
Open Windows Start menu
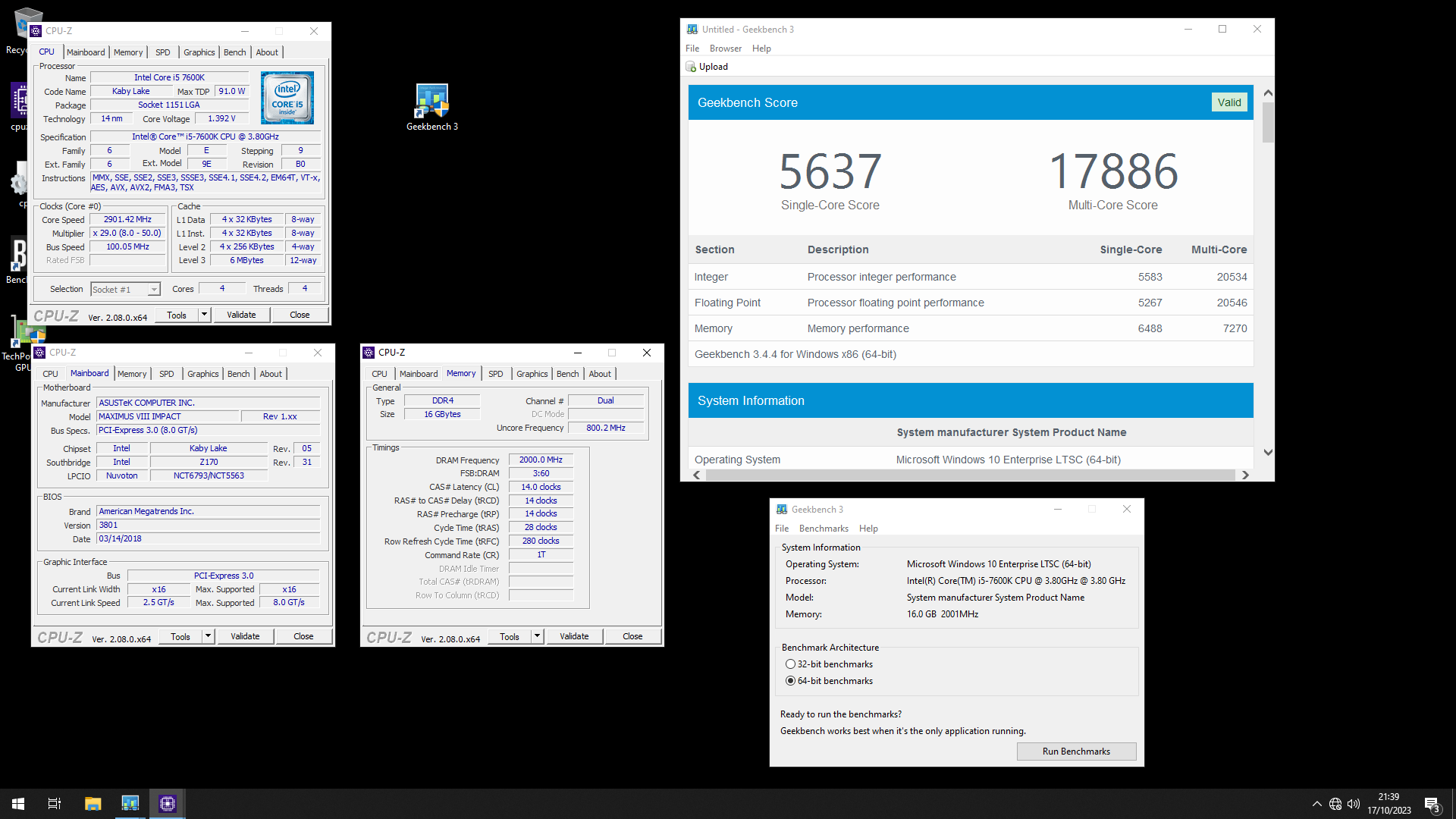(18, 804)
